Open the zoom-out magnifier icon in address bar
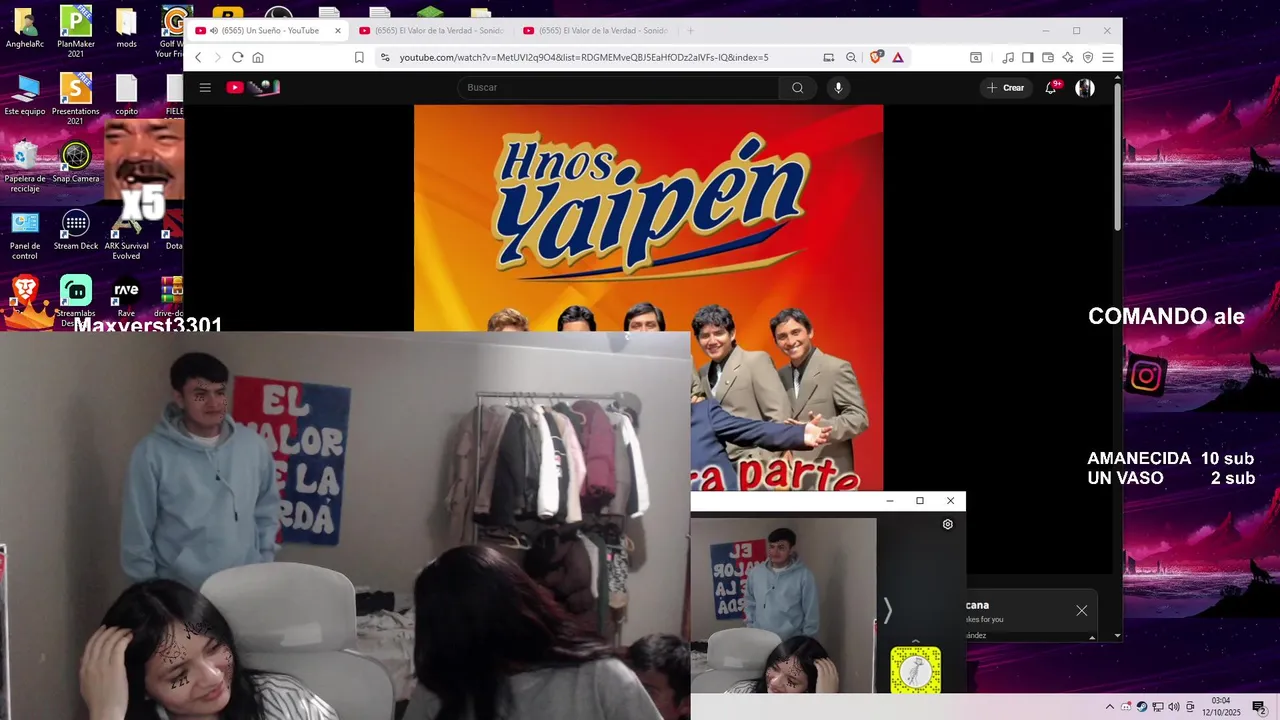Screen dimensions: 1280x720 pyautogui.click(x=851, y=58)
